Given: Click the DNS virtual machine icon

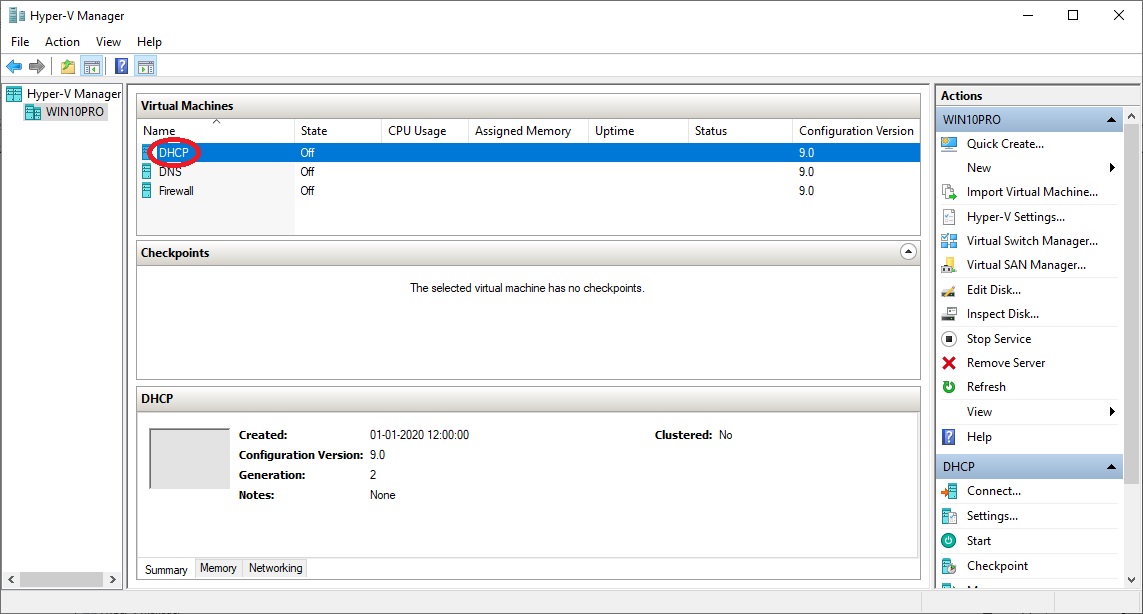Looking at the screenshot, I should click(147, 172).
